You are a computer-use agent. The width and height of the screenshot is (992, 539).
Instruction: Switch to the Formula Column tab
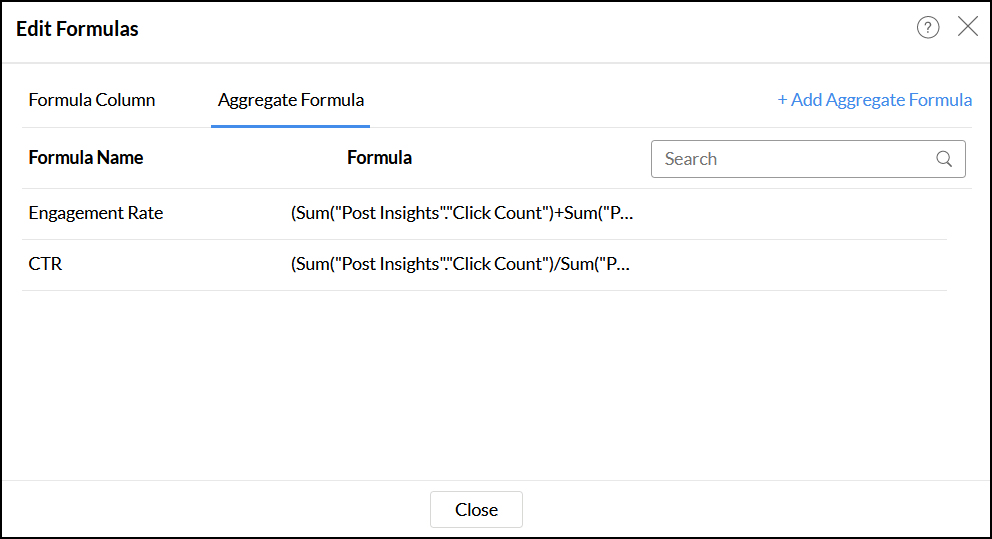92,100
